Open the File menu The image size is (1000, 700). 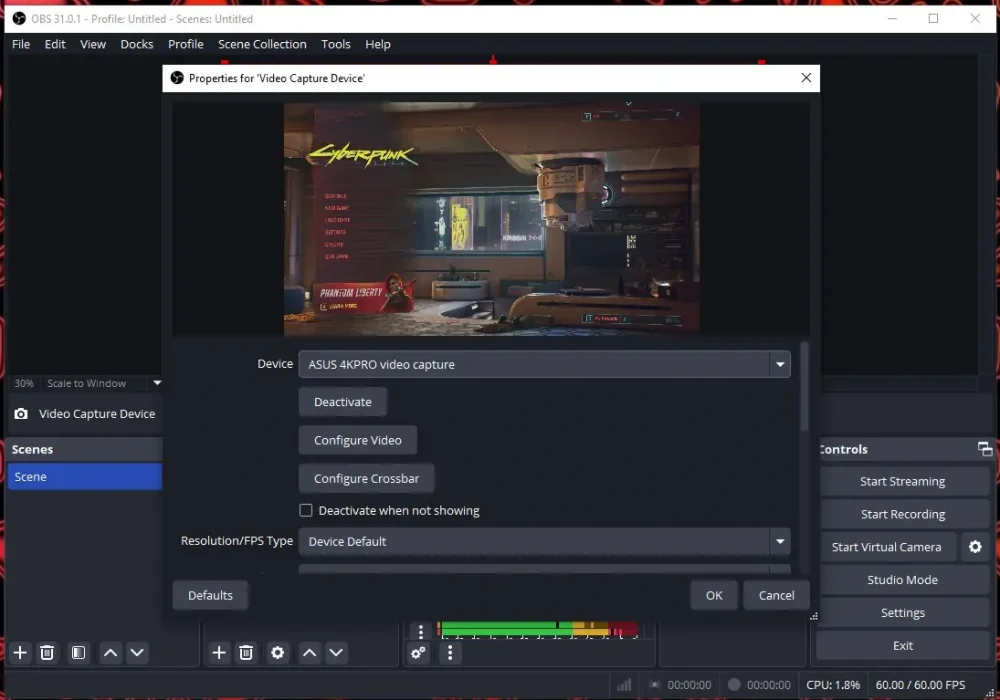click(21, 44)
